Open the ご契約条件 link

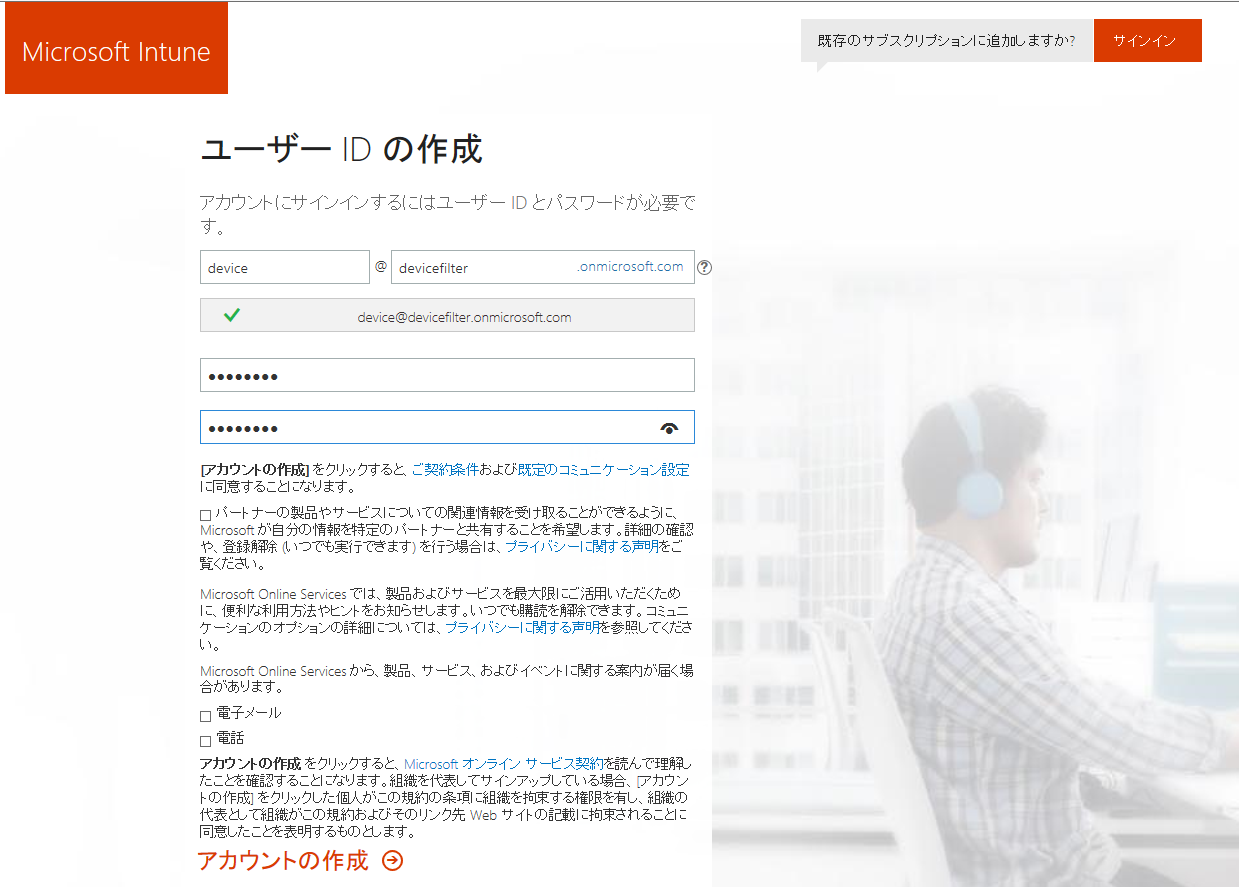[444, 469]
